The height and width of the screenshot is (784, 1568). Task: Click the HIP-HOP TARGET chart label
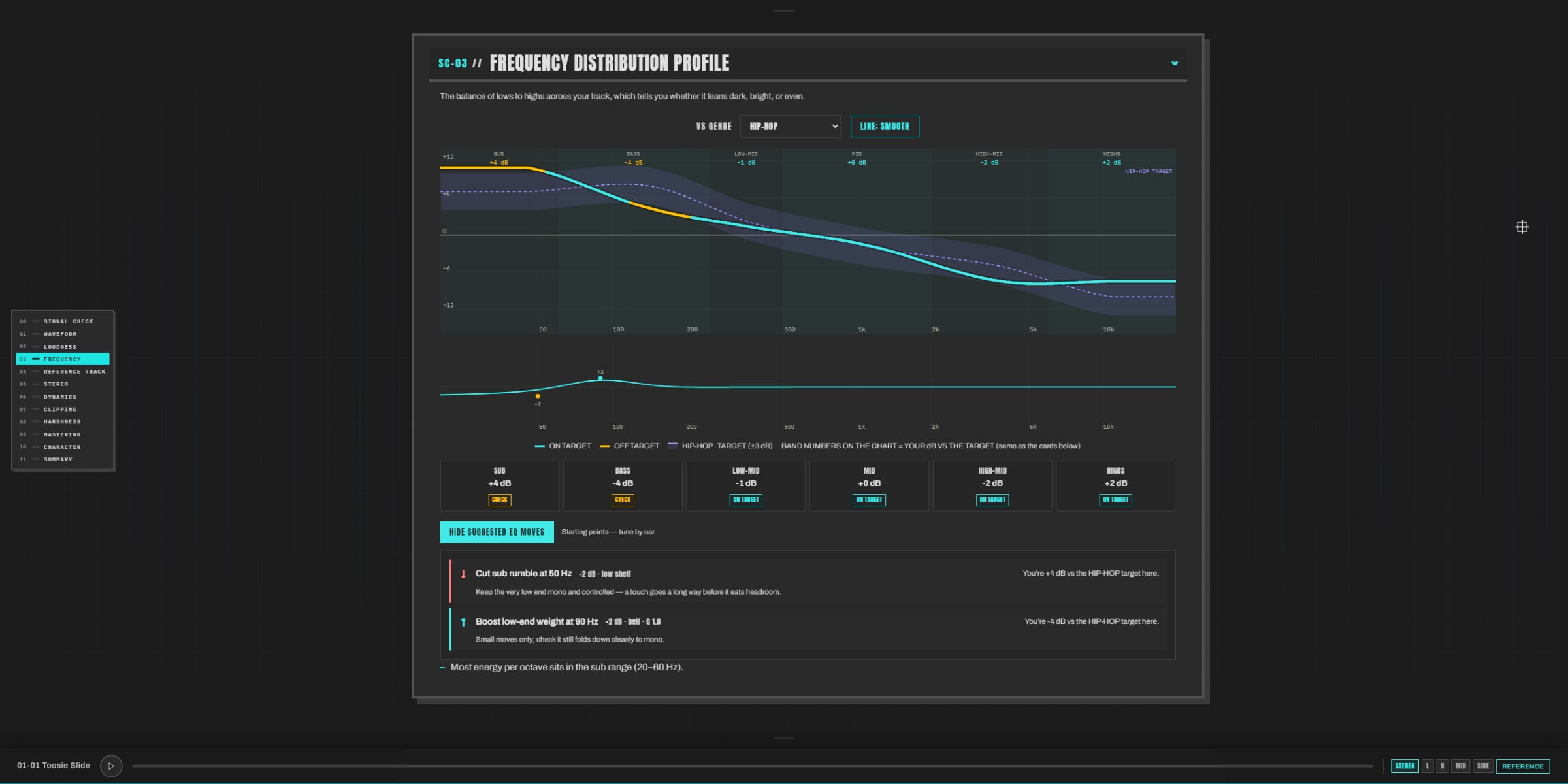[1148, 171]
